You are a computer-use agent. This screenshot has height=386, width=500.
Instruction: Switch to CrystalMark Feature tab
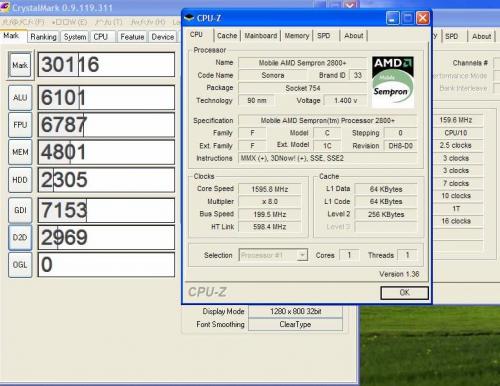(x=132, y=37)
